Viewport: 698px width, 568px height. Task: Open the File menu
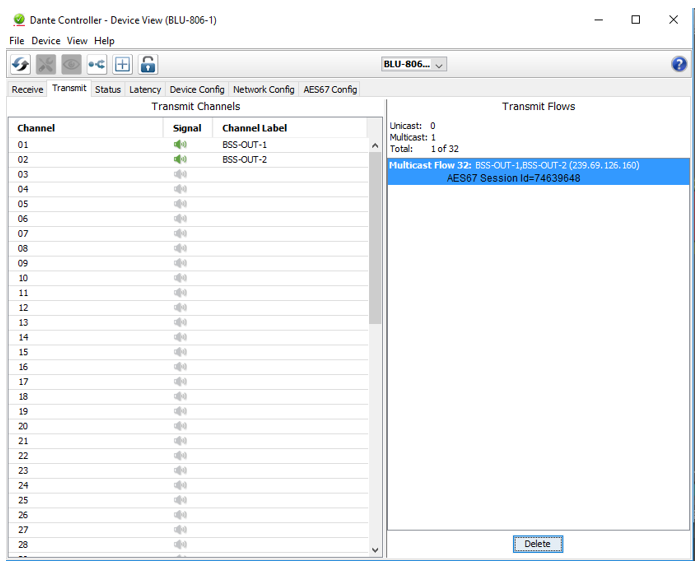coord(16,41)
